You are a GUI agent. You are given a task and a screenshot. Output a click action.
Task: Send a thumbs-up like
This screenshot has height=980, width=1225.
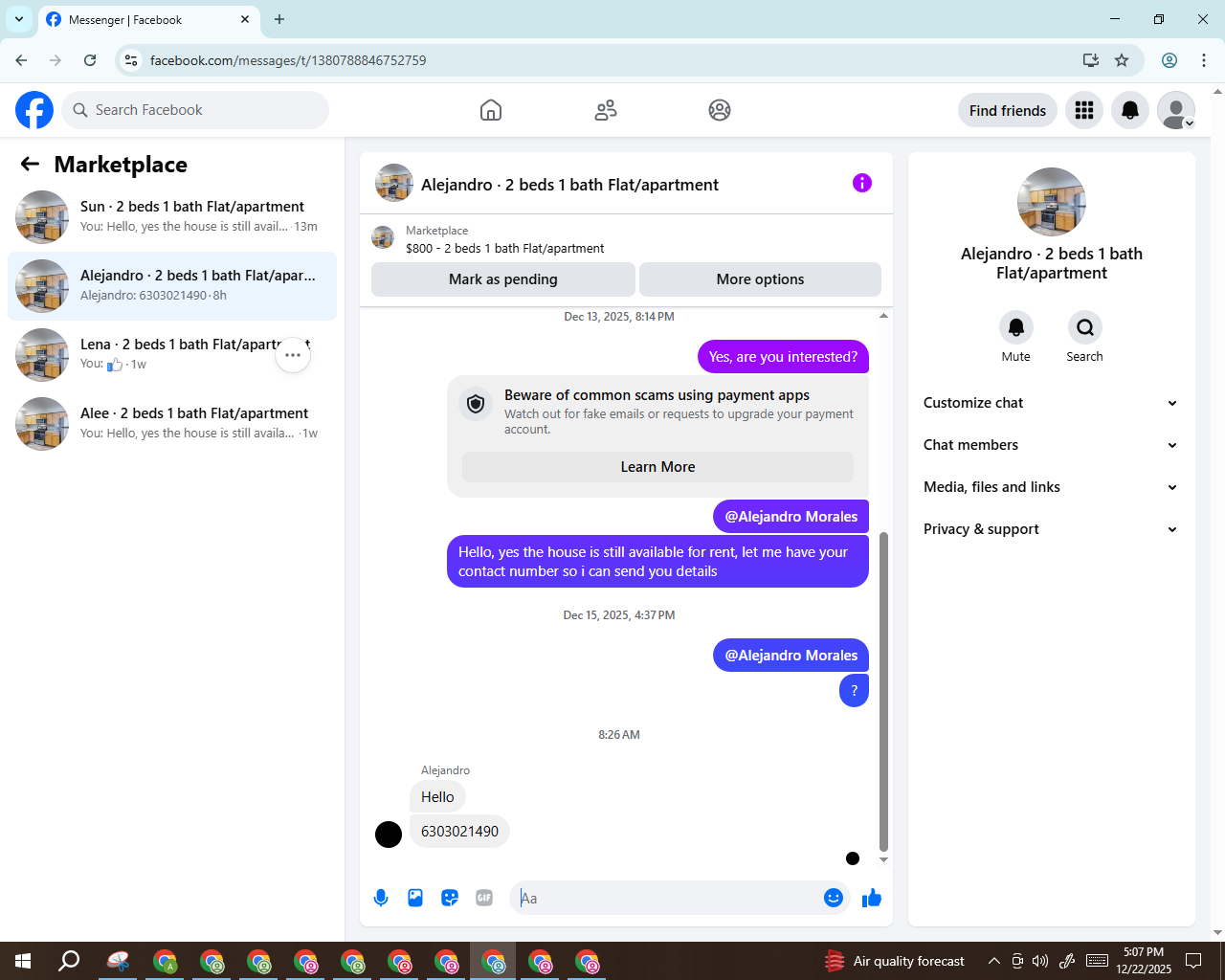tap(872, 898)
